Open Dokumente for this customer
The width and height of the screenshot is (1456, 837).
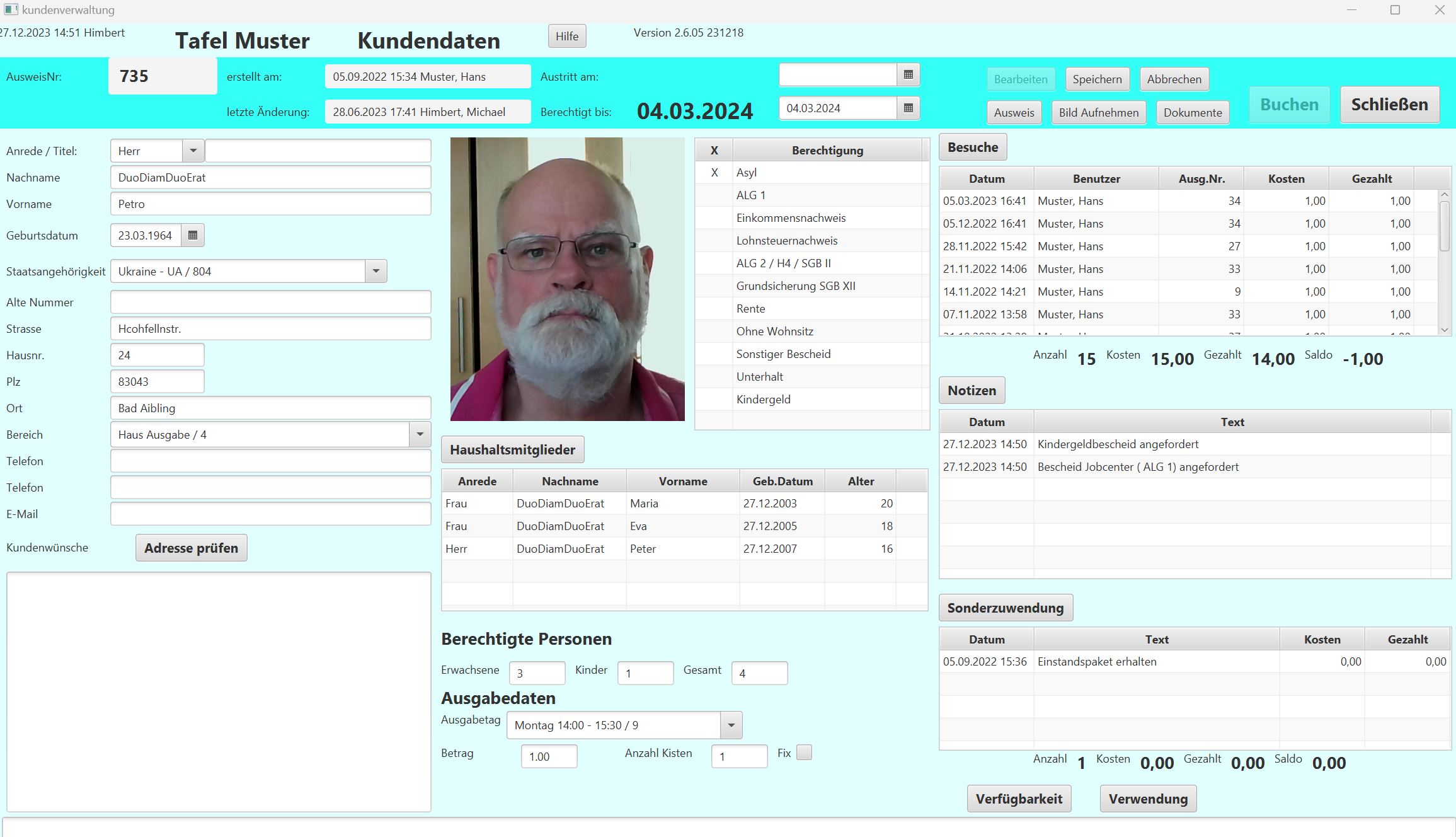tap(1192, 113)
